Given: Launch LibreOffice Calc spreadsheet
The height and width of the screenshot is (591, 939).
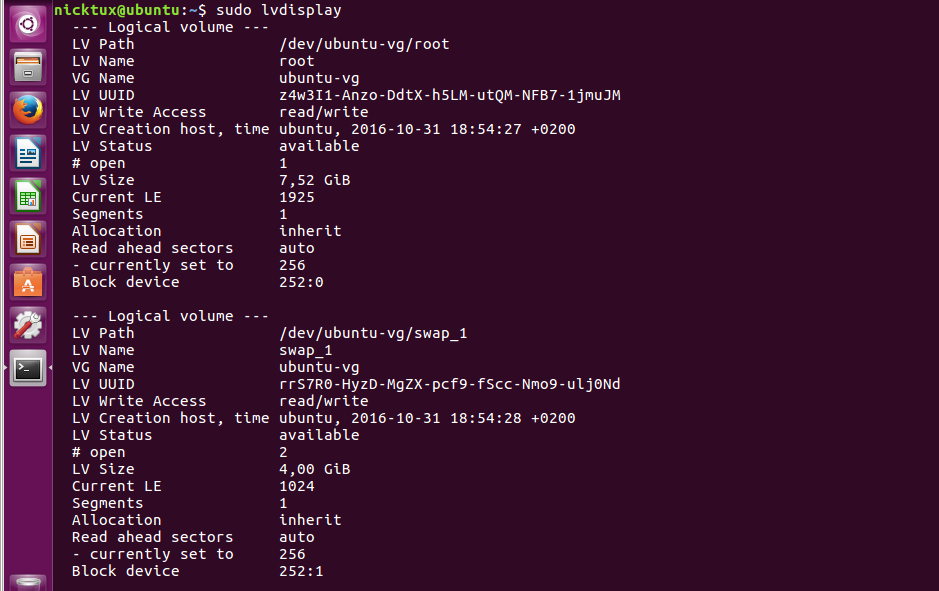Looking at the screenshot, I should (28, 196).
